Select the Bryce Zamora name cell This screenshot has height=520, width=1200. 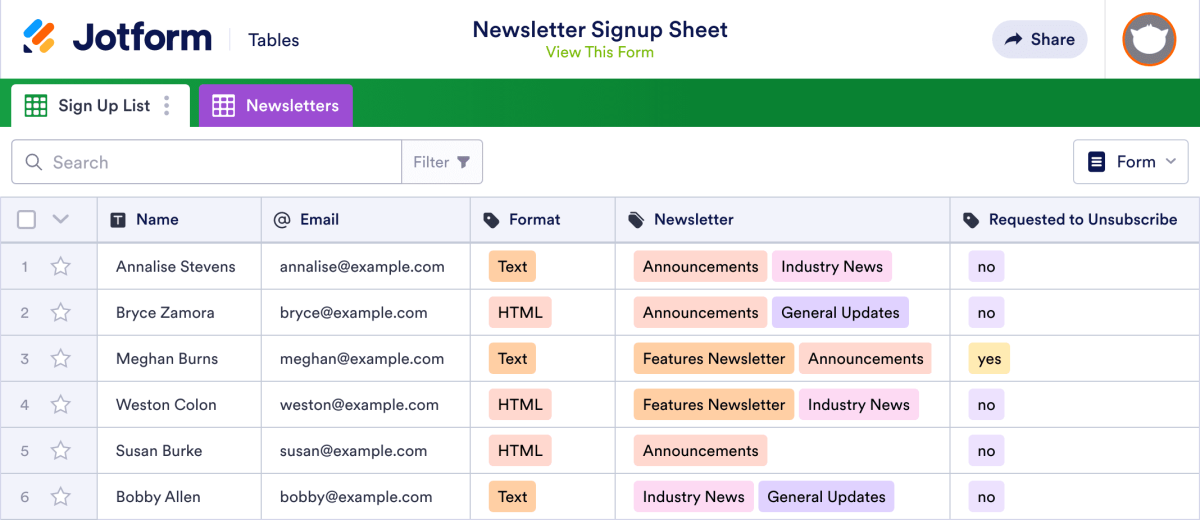[x=179, y=312]
